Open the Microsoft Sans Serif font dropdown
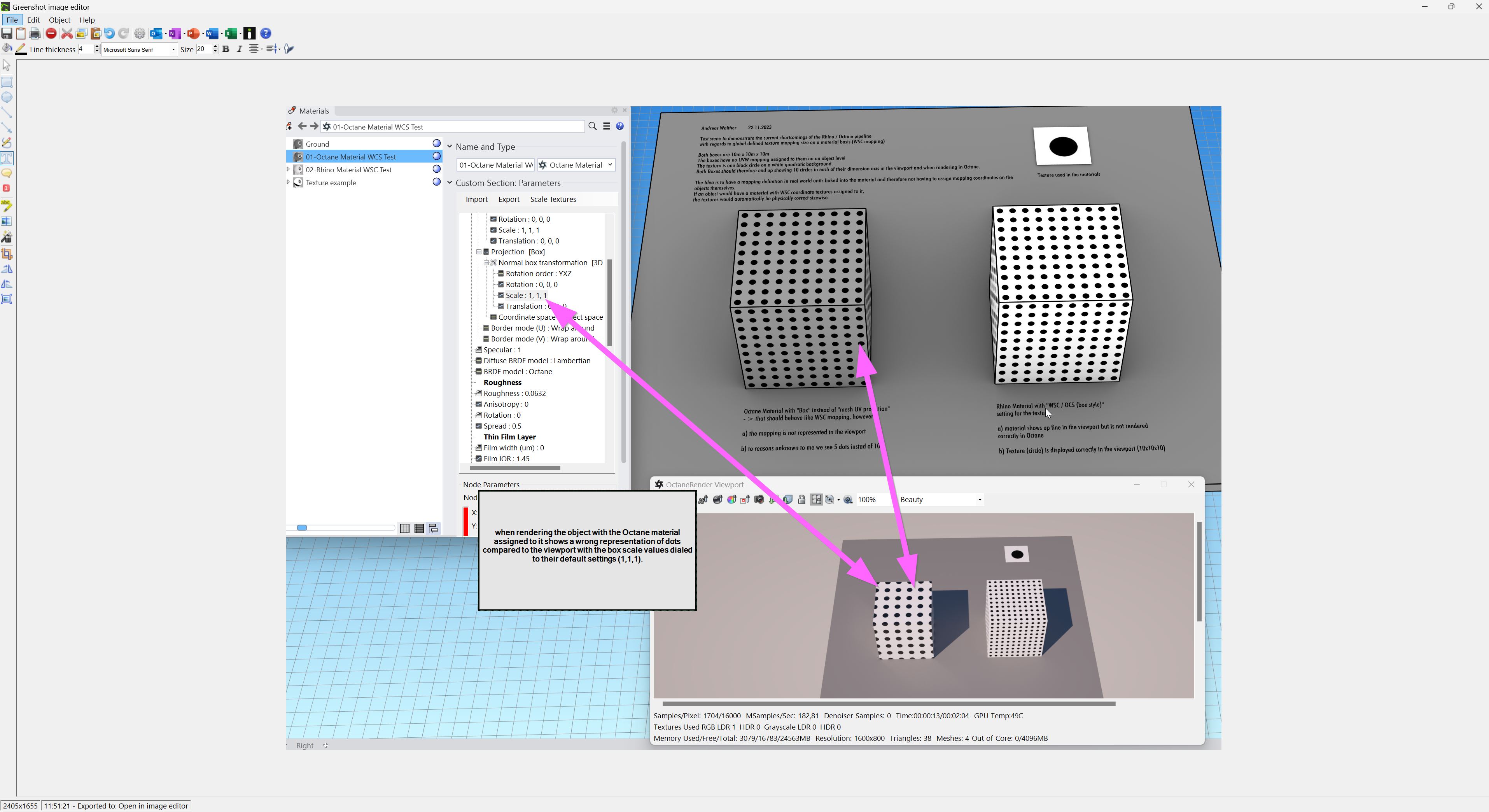Screen dimensions: 1489x812 [x=173, y=50]
